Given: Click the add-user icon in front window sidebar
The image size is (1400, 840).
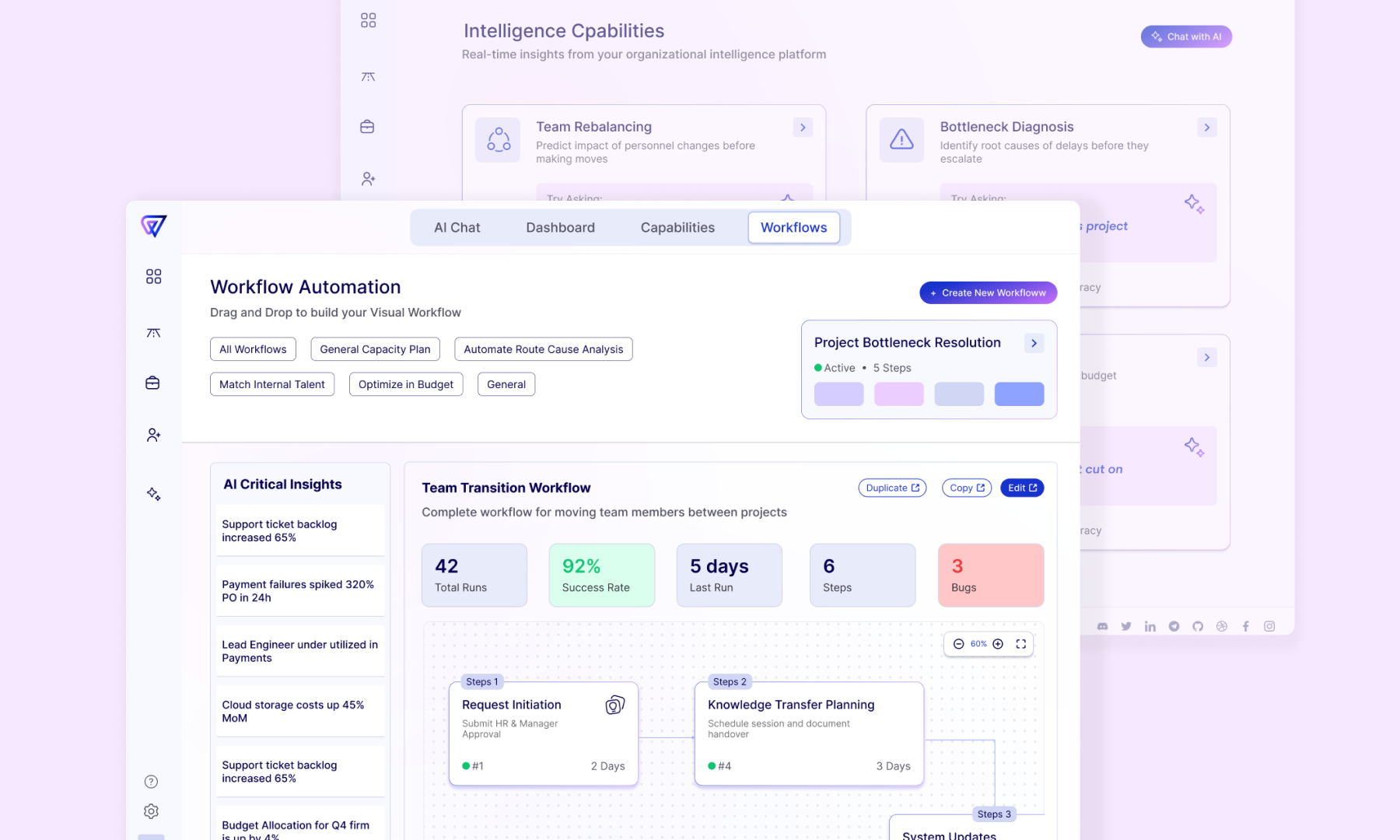Looking at the screenshot, I should point(153,435).
